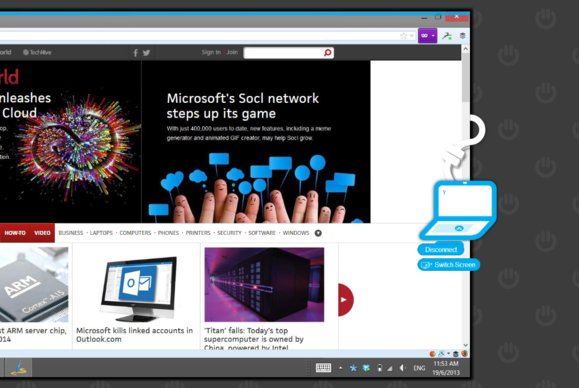The height and width of the screenshot is (388, 579).
Task: Select the VIDEO tab
Action: tap(42, 233)
